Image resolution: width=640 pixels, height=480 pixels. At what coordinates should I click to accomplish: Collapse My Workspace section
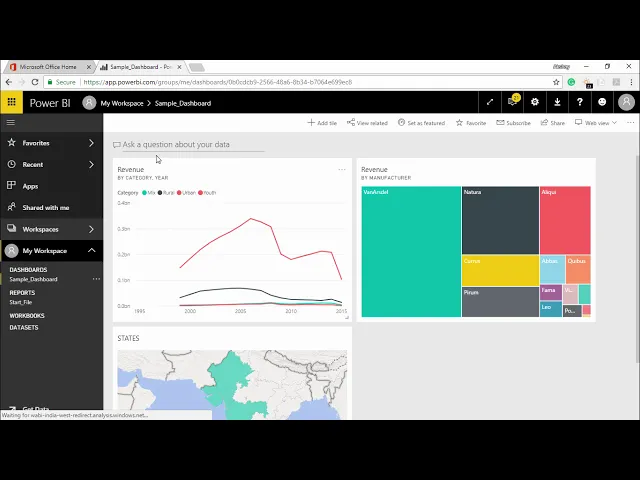click(91, 251)
